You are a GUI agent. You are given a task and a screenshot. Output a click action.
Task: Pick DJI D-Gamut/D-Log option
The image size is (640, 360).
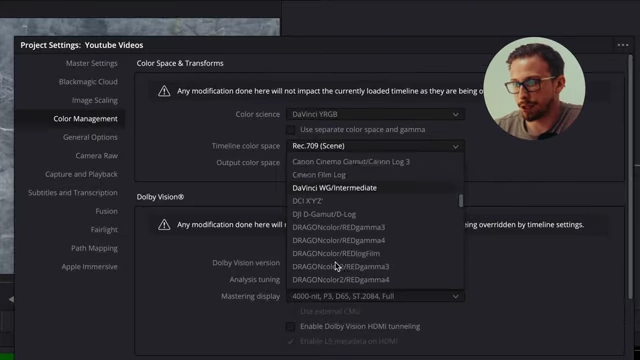pos(324,214)
